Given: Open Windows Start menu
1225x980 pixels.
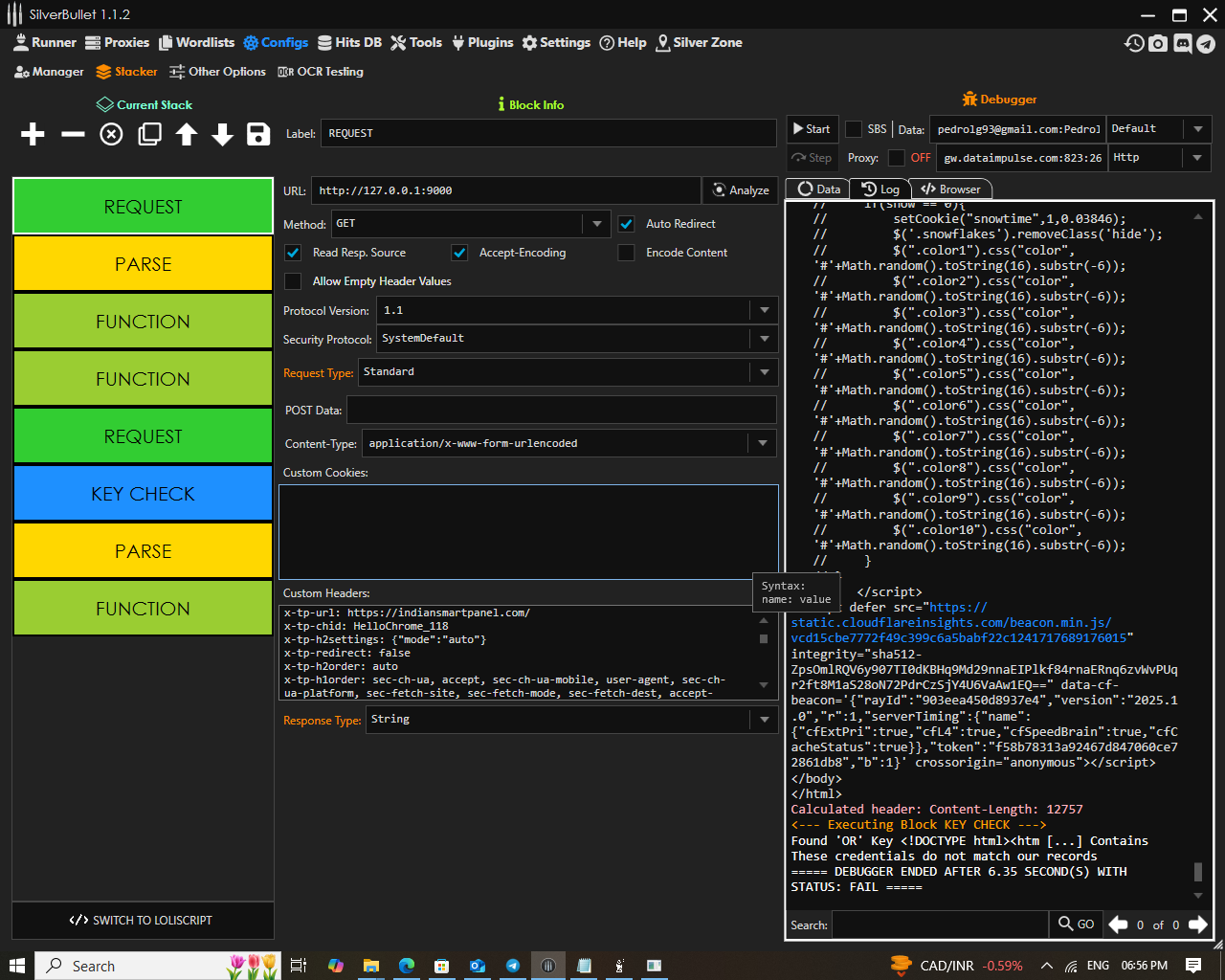Looking at the screenshot, I should (16, 966).
